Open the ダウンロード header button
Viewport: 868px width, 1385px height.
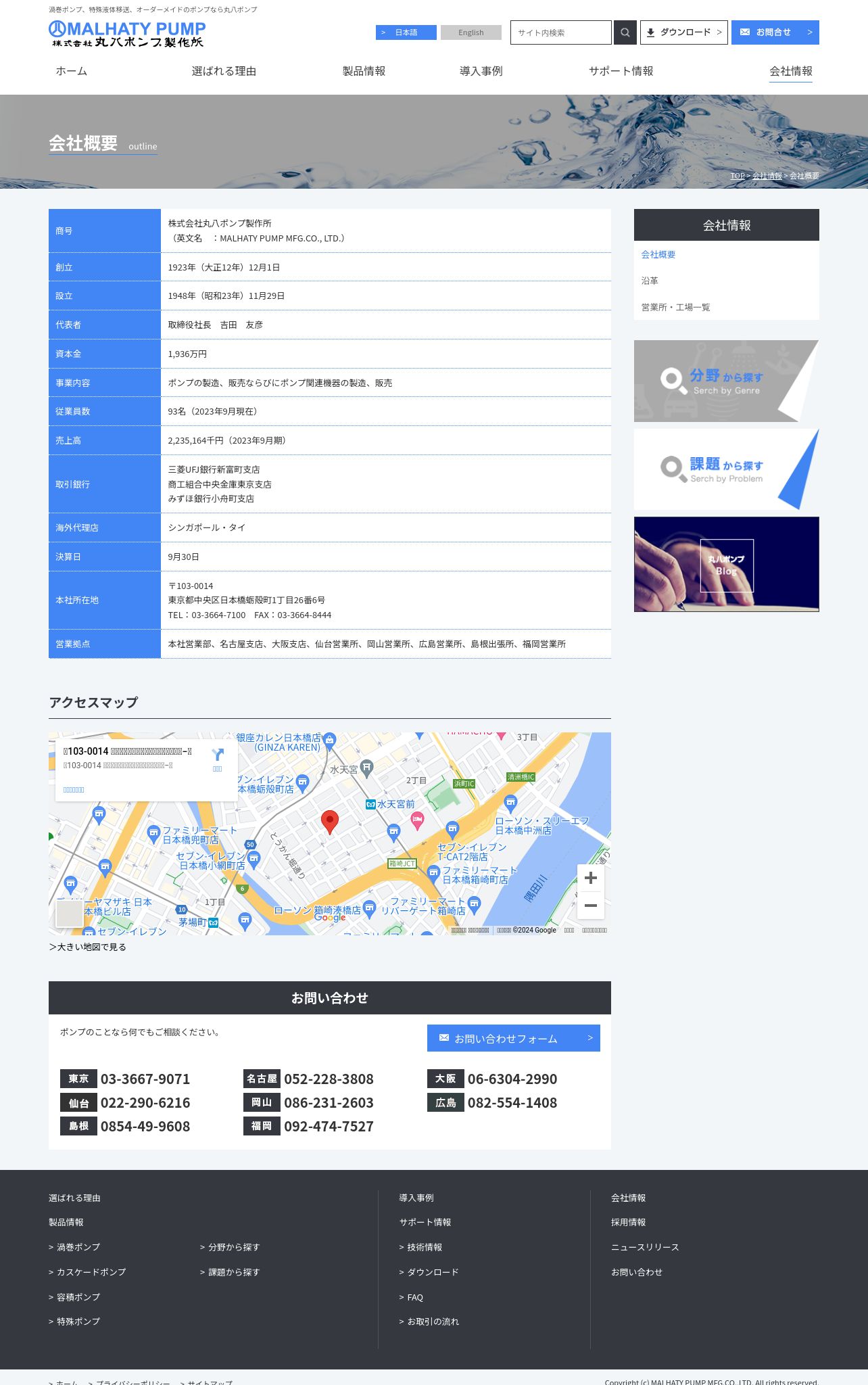(x=684, y=32)
